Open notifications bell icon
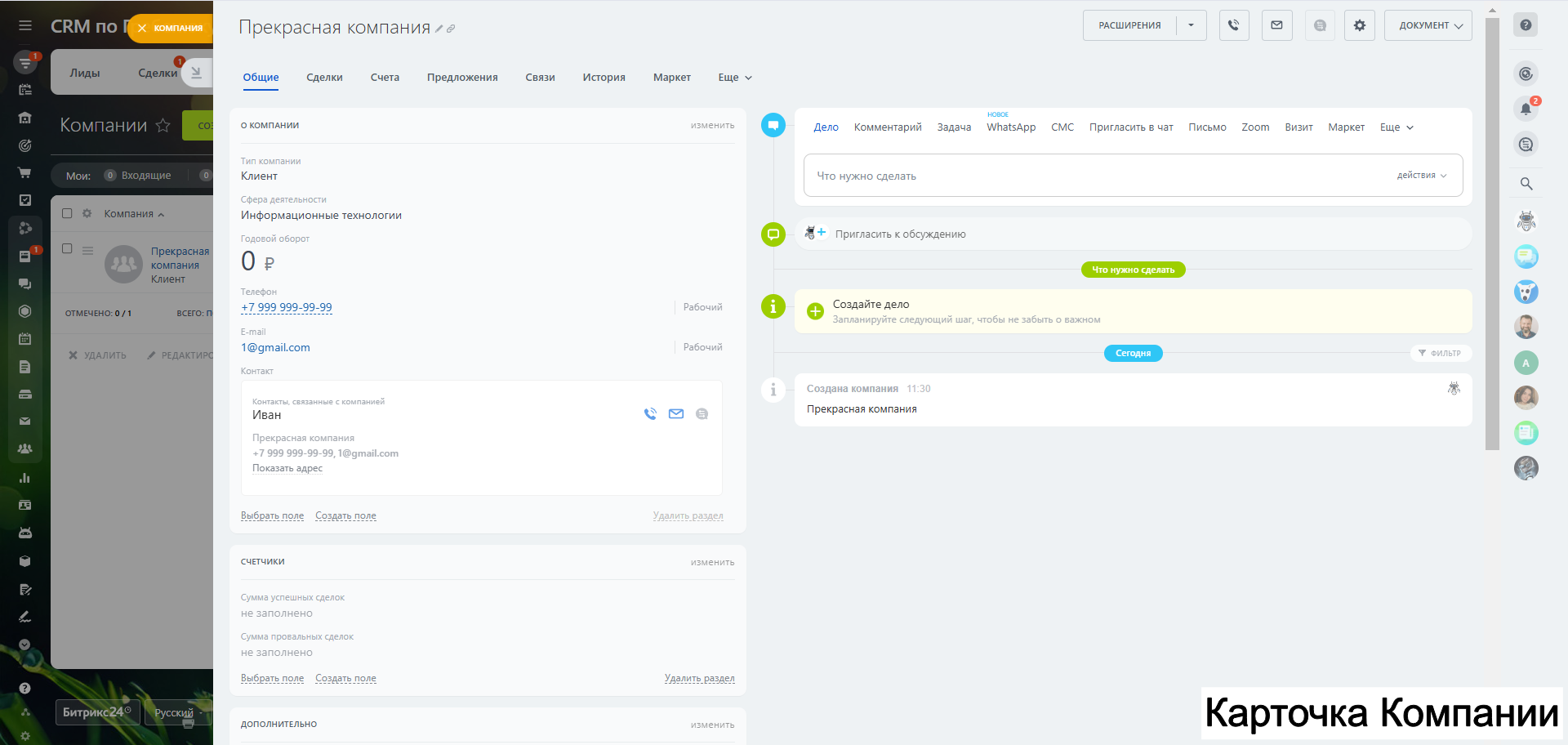 (1525, 109)
